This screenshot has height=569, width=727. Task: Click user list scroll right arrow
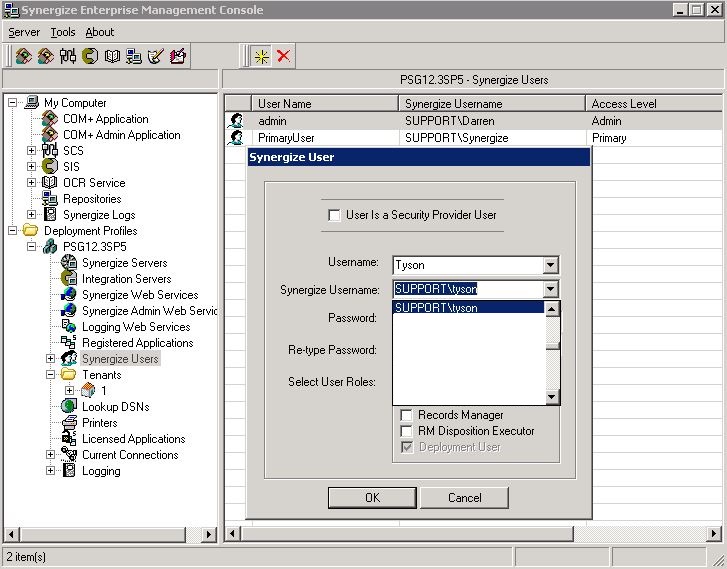(x=714, y=534)
